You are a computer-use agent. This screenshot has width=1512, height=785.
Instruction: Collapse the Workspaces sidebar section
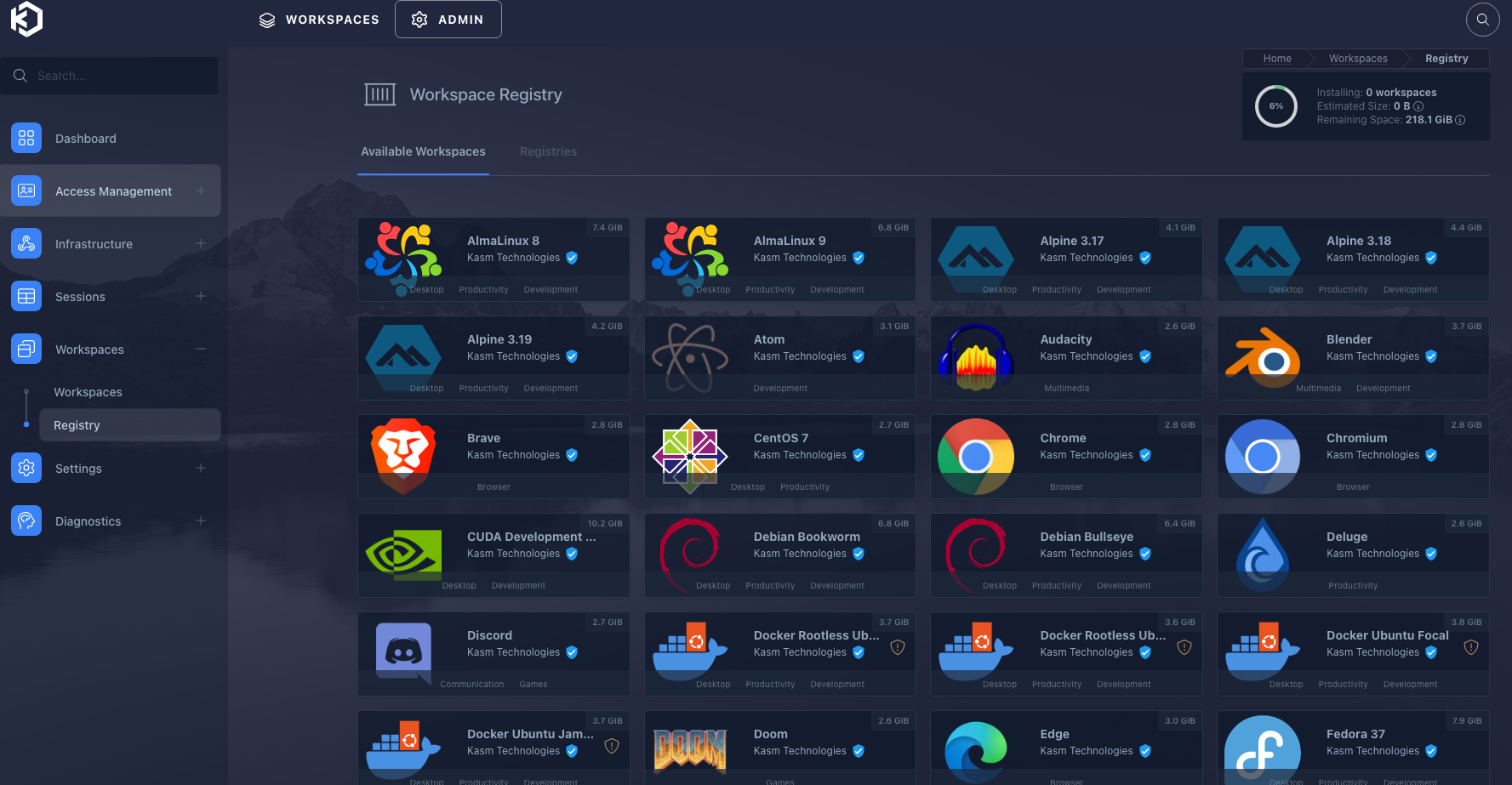point(201,349)
